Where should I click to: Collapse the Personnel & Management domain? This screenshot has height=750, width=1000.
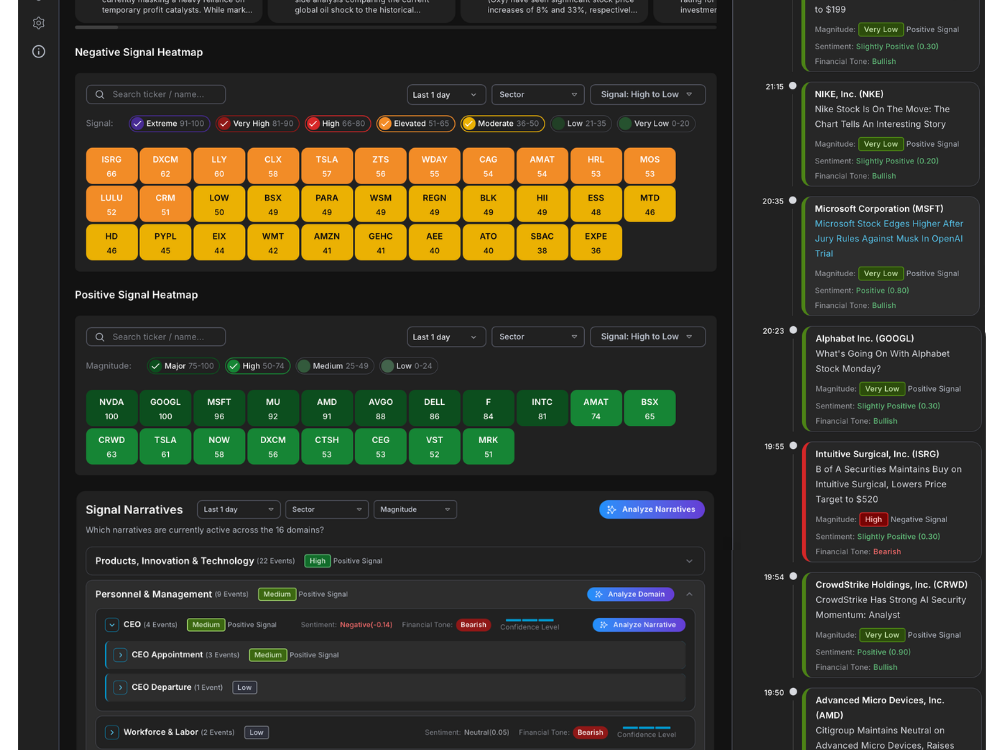689,594
